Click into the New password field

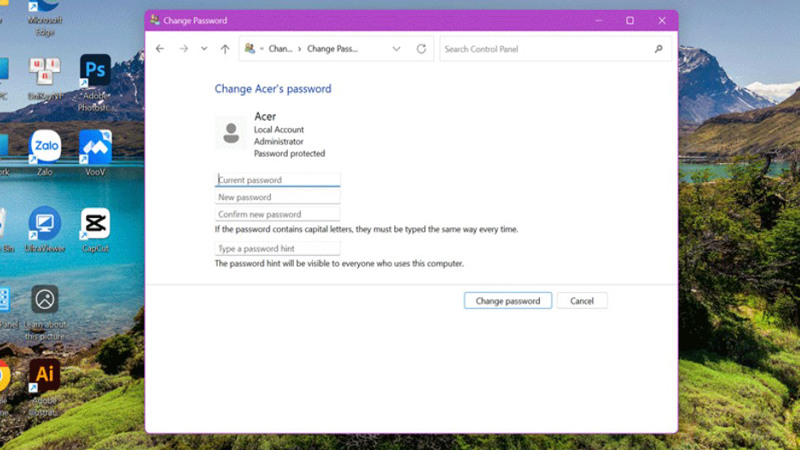[278, 197]
